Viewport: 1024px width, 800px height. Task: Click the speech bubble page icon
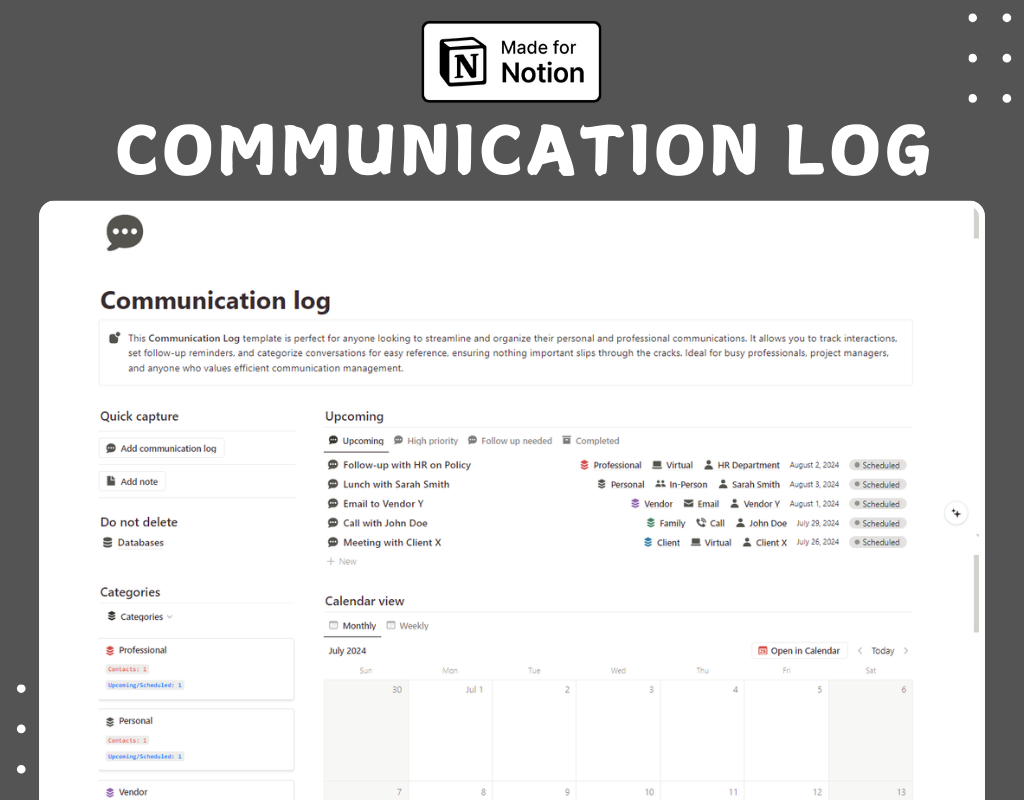(125, 232)
